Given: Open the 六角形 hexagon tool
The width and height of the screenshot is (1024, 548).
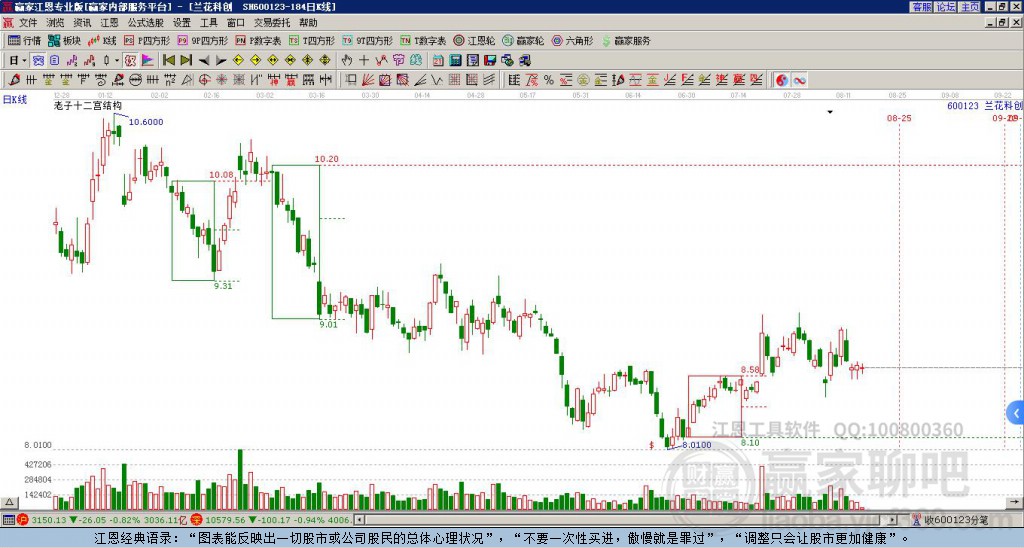Looking at the screenshot, I should (x=572, y=40).
